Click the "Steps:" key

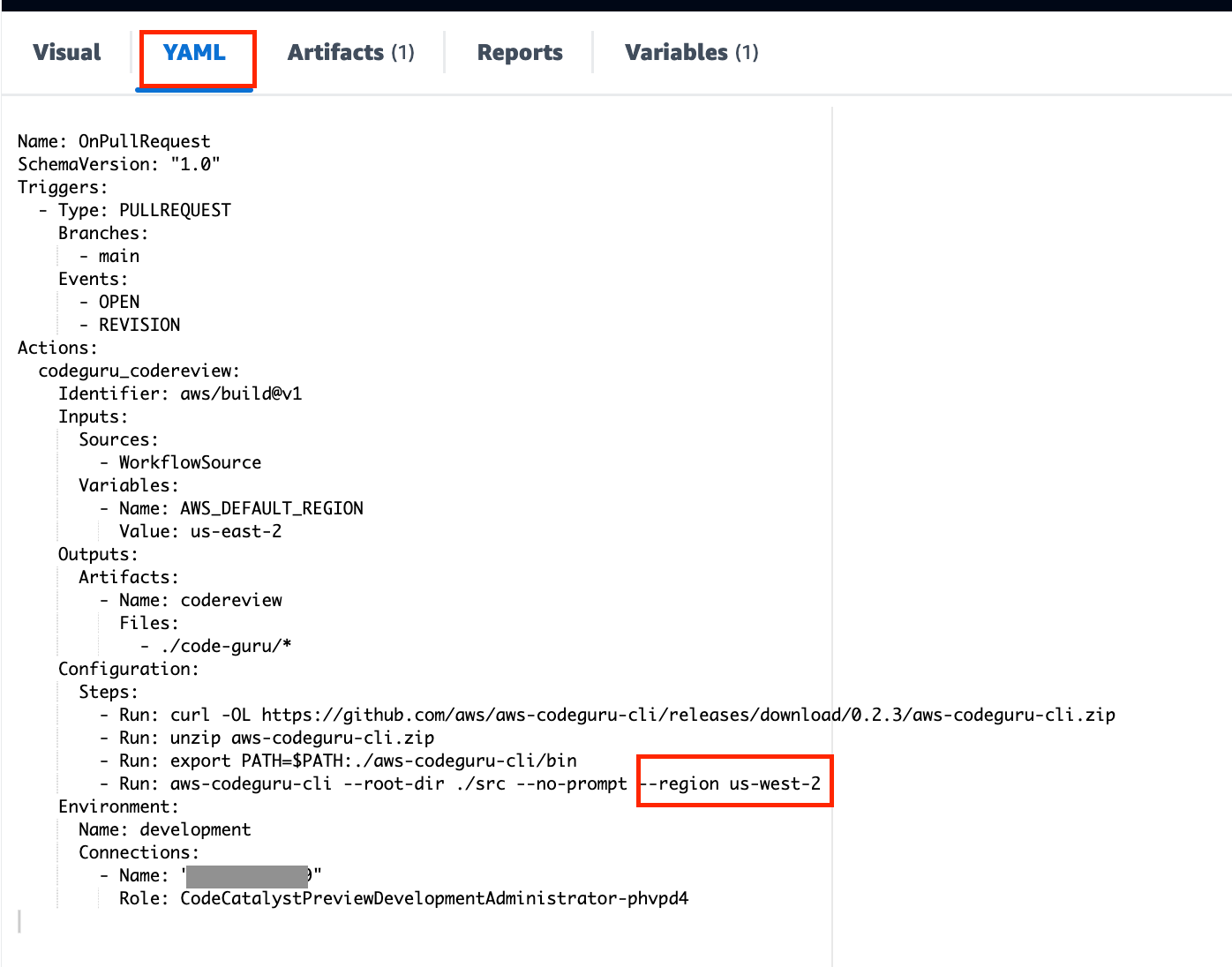coord(109,692)
